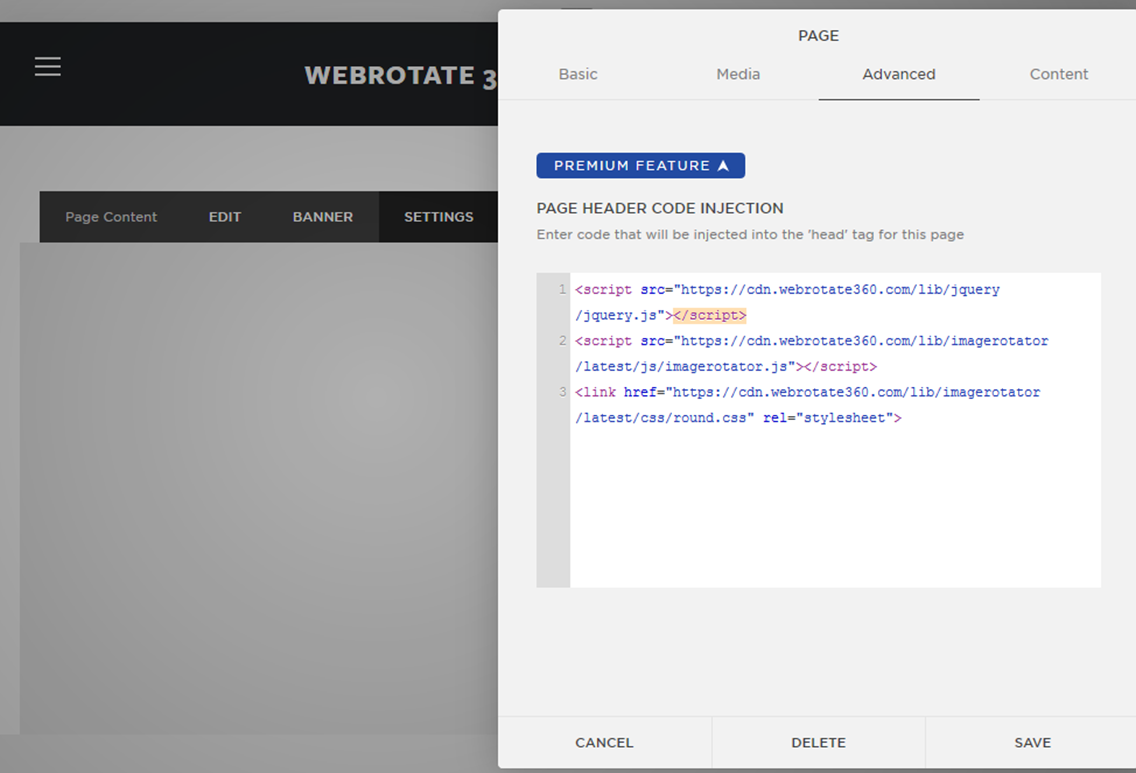
Task: Click the Premium Feature badge
Action: (640, 166)
